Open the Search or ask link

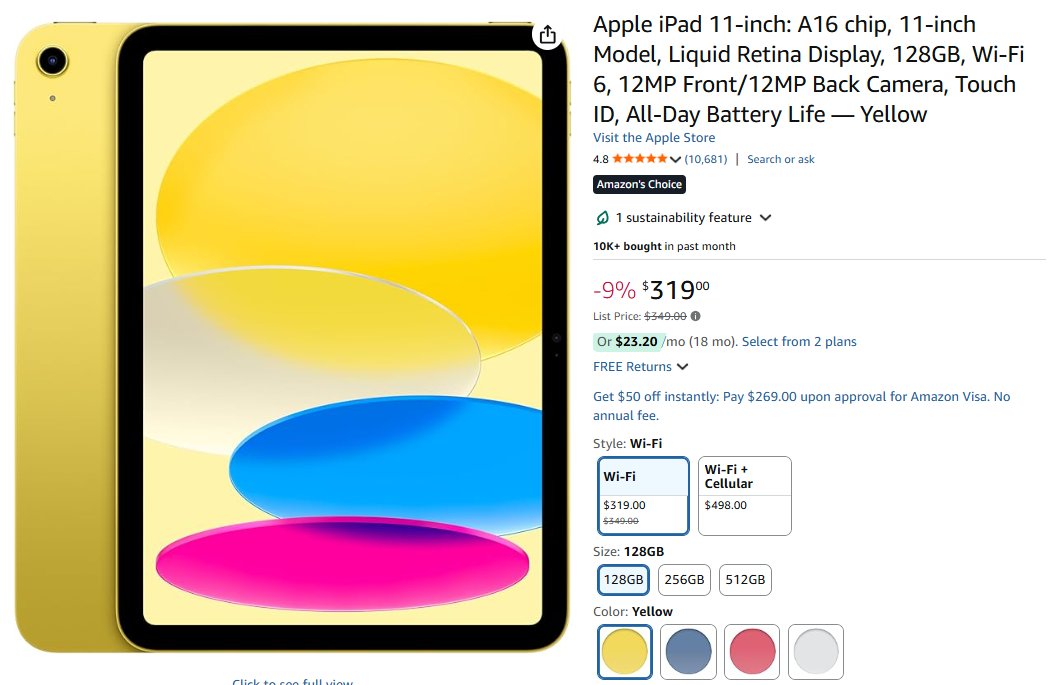[x=780, y=159]
